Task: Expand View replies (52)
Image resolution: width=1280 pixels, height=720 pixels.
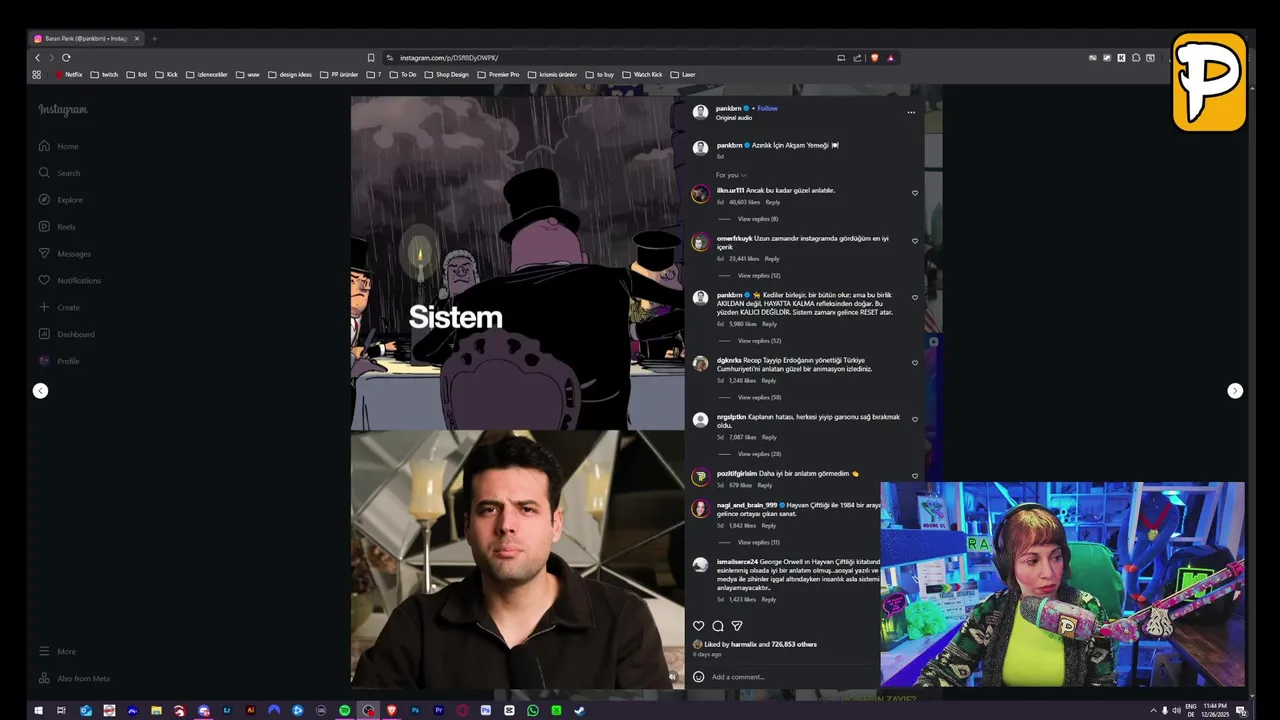Action: [759, 341]
